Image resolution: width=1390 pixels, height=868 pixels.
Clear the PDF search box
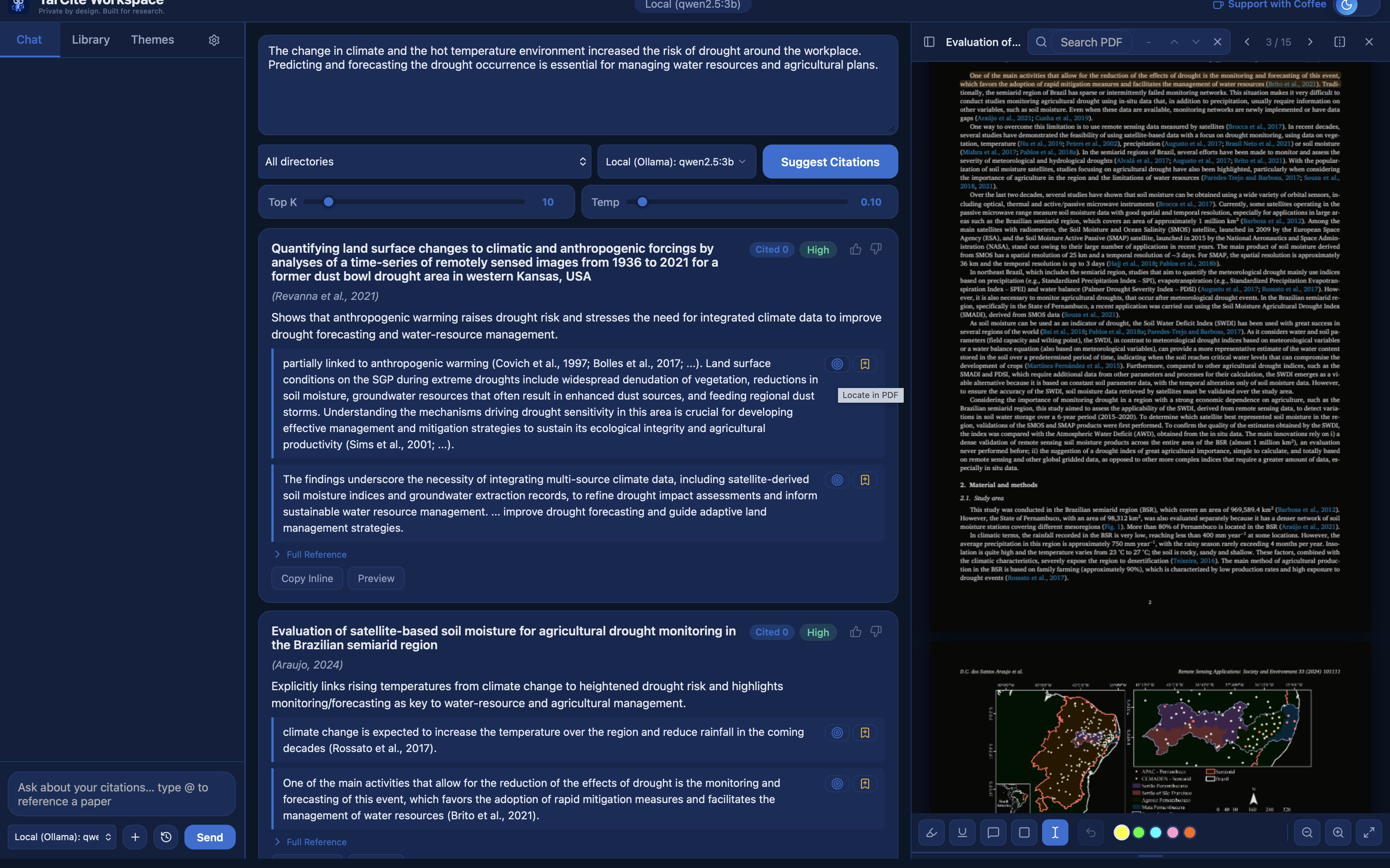1217,42
